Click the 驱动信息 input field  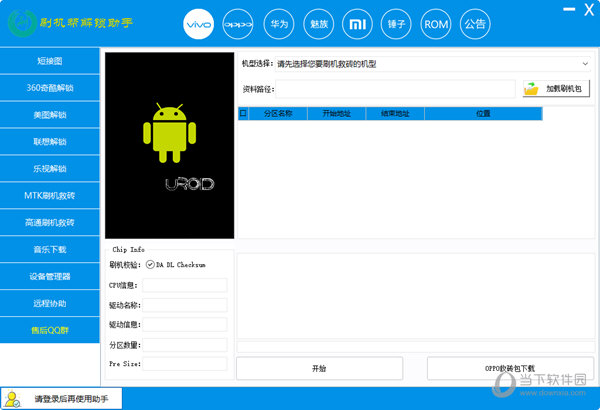185,325
